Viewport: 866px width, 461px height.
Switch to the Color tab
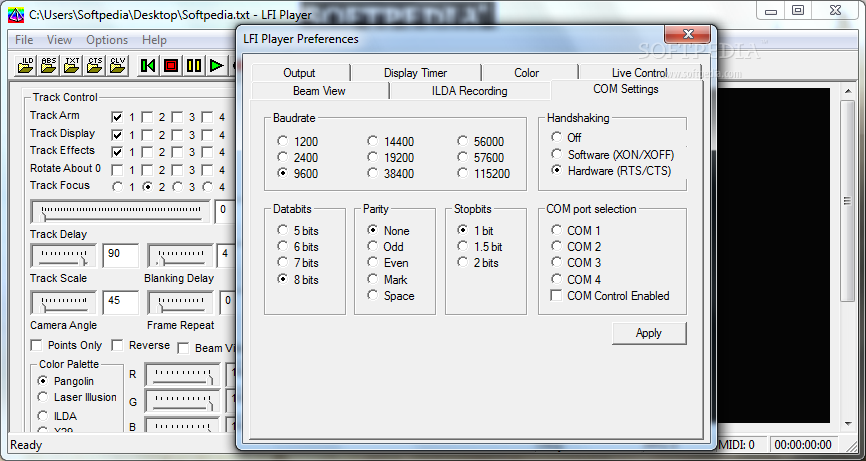point(526,73)
